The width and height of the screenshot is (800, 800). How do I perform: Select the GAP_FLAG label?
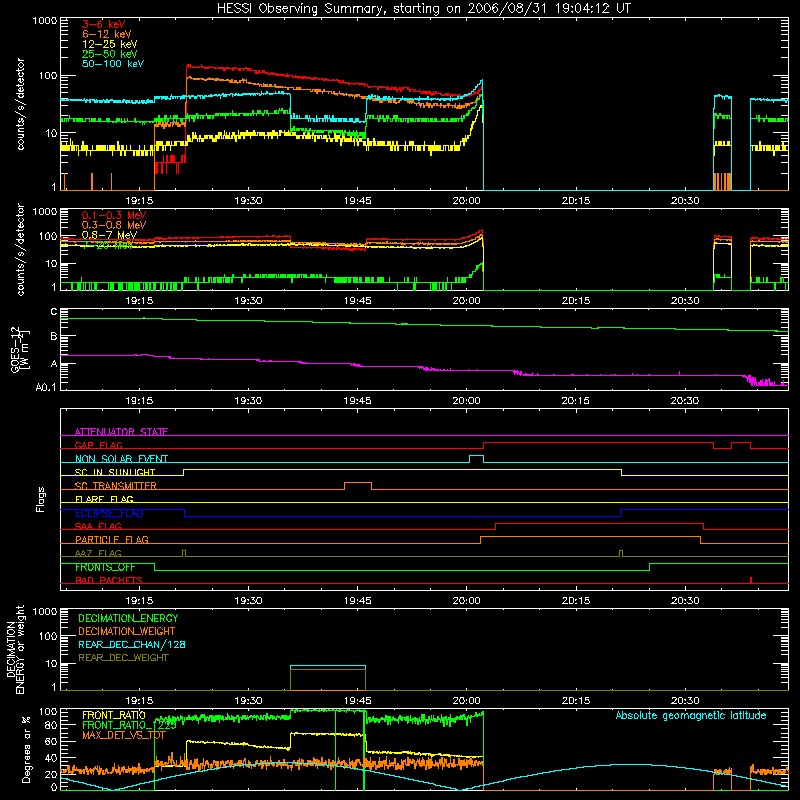coord(98,445)
